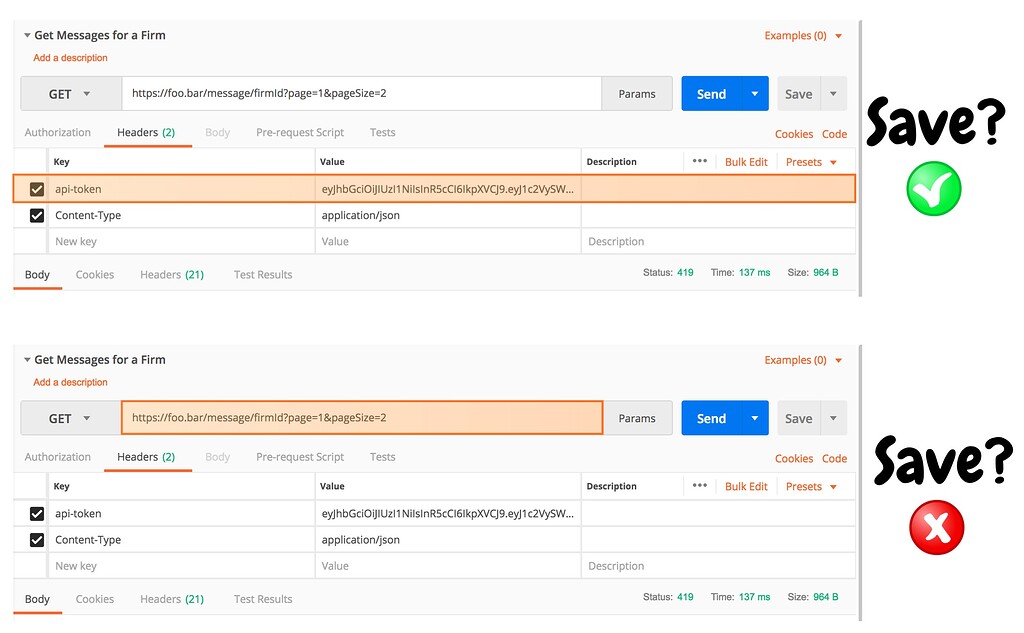Click the Add a description link
The image size is (1024, 633).
click(x=69, y=57)
